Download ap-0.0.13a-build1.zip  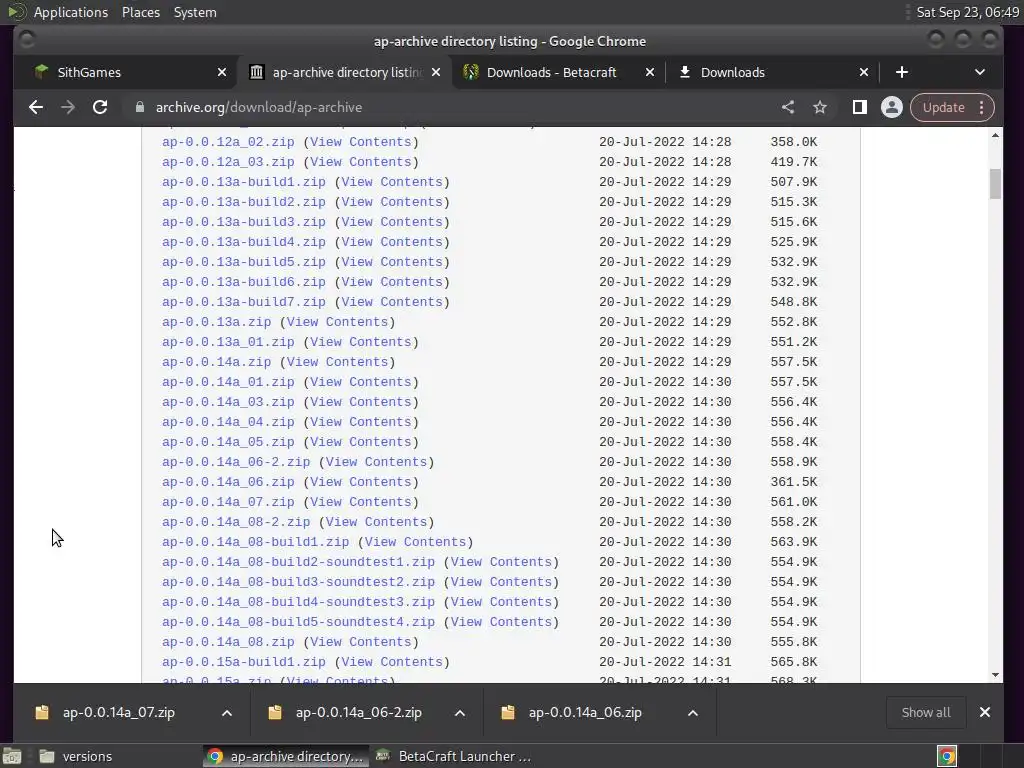[x=244, y=182]
